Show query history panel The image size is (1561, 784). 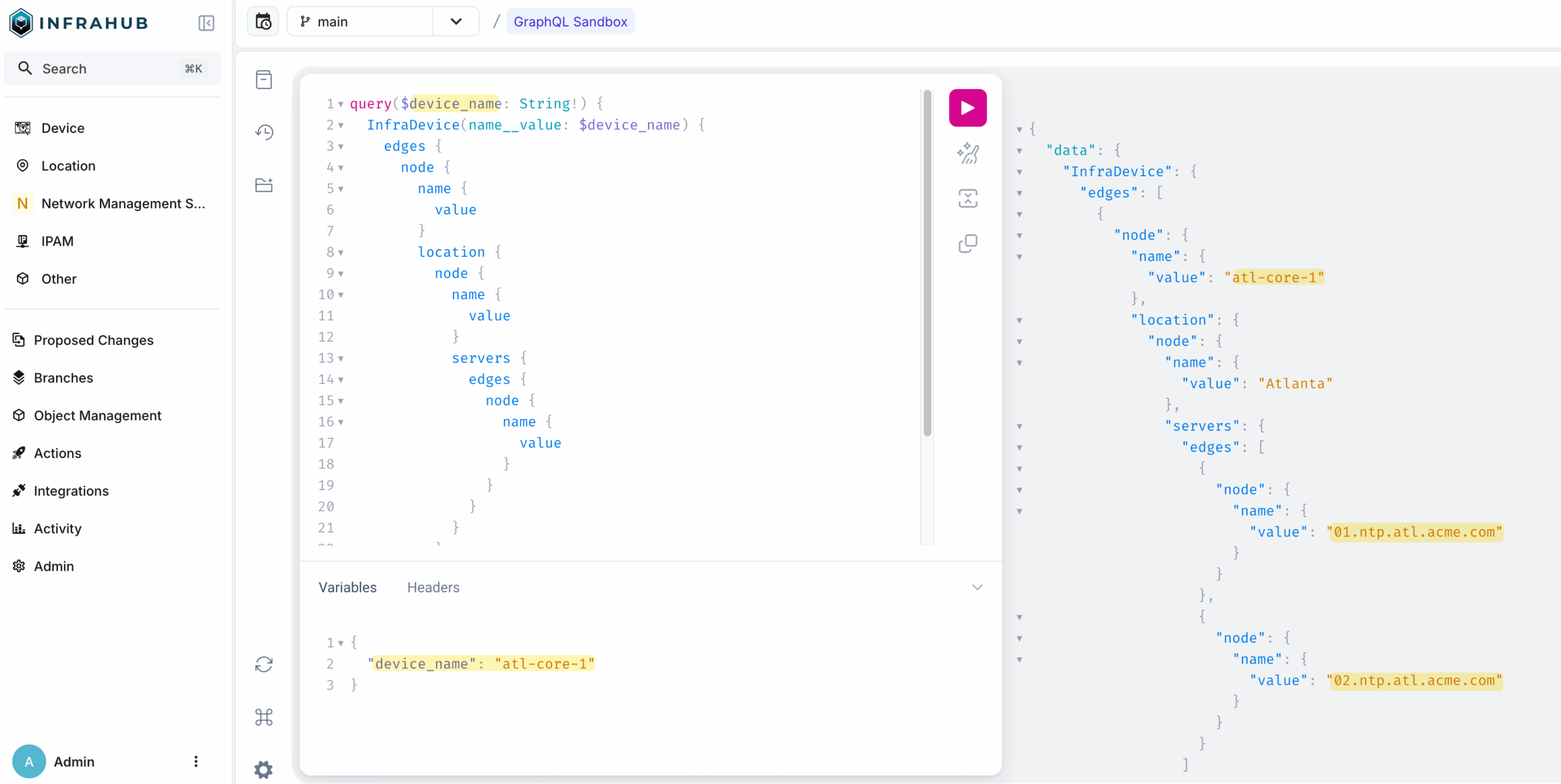pyautogui.click(x=263, y=132)
